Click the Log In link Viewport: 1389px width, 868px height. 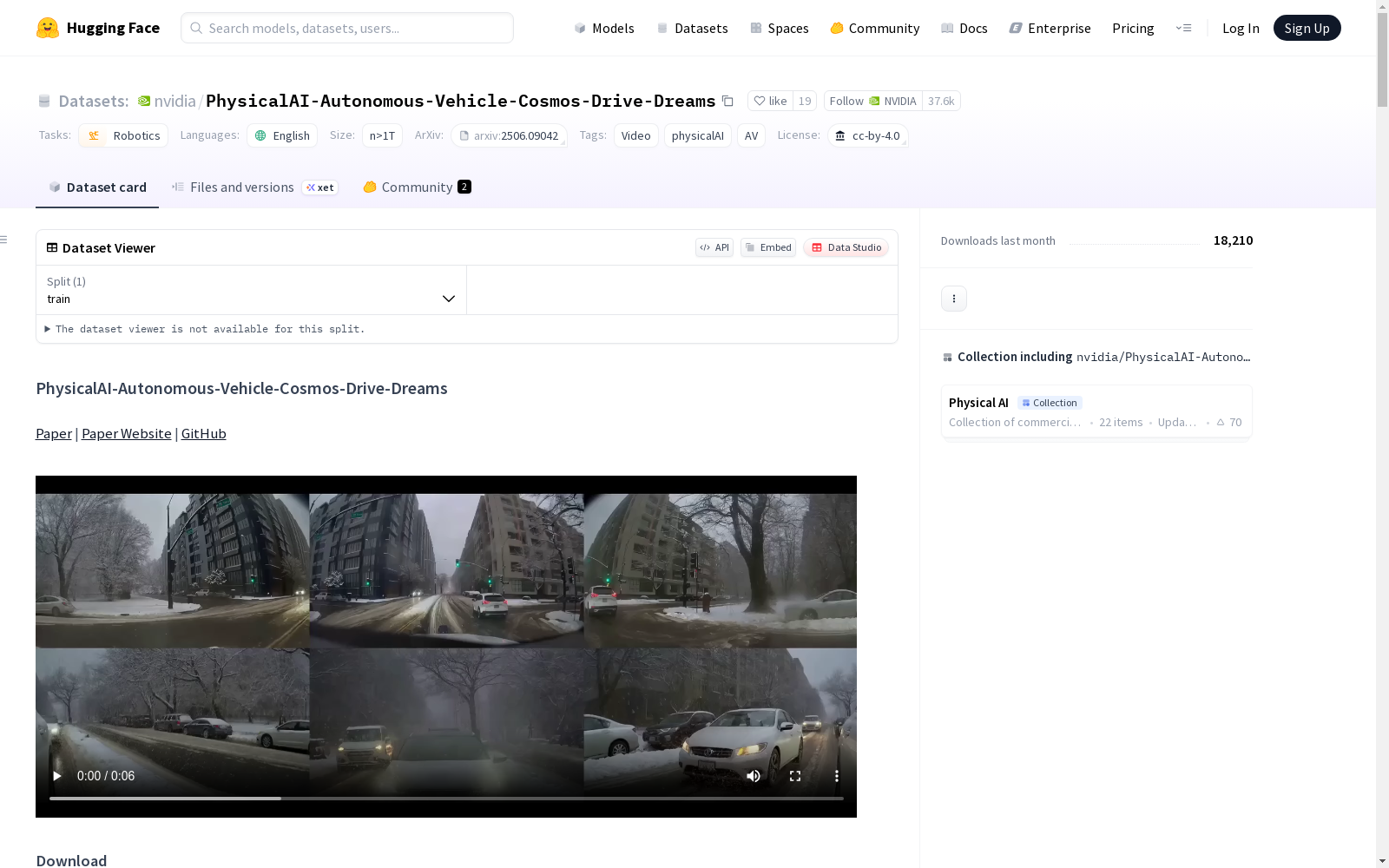click(1241, 28)
